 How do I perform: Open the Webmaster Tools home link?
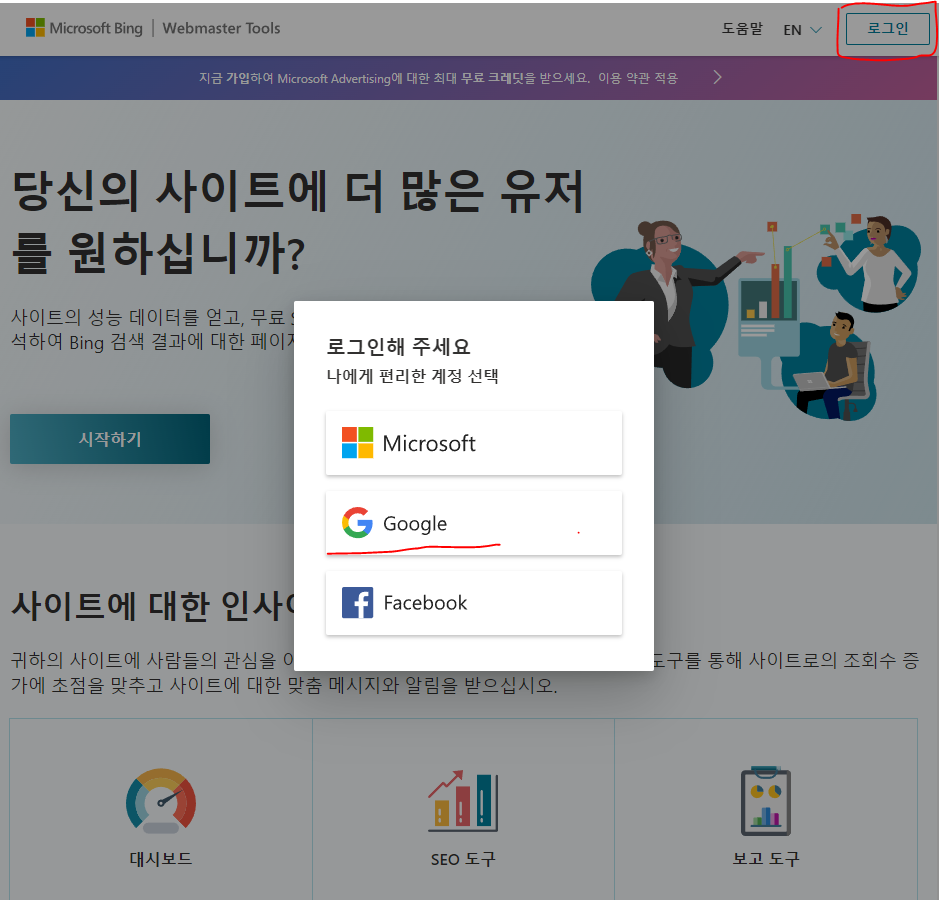222,28
